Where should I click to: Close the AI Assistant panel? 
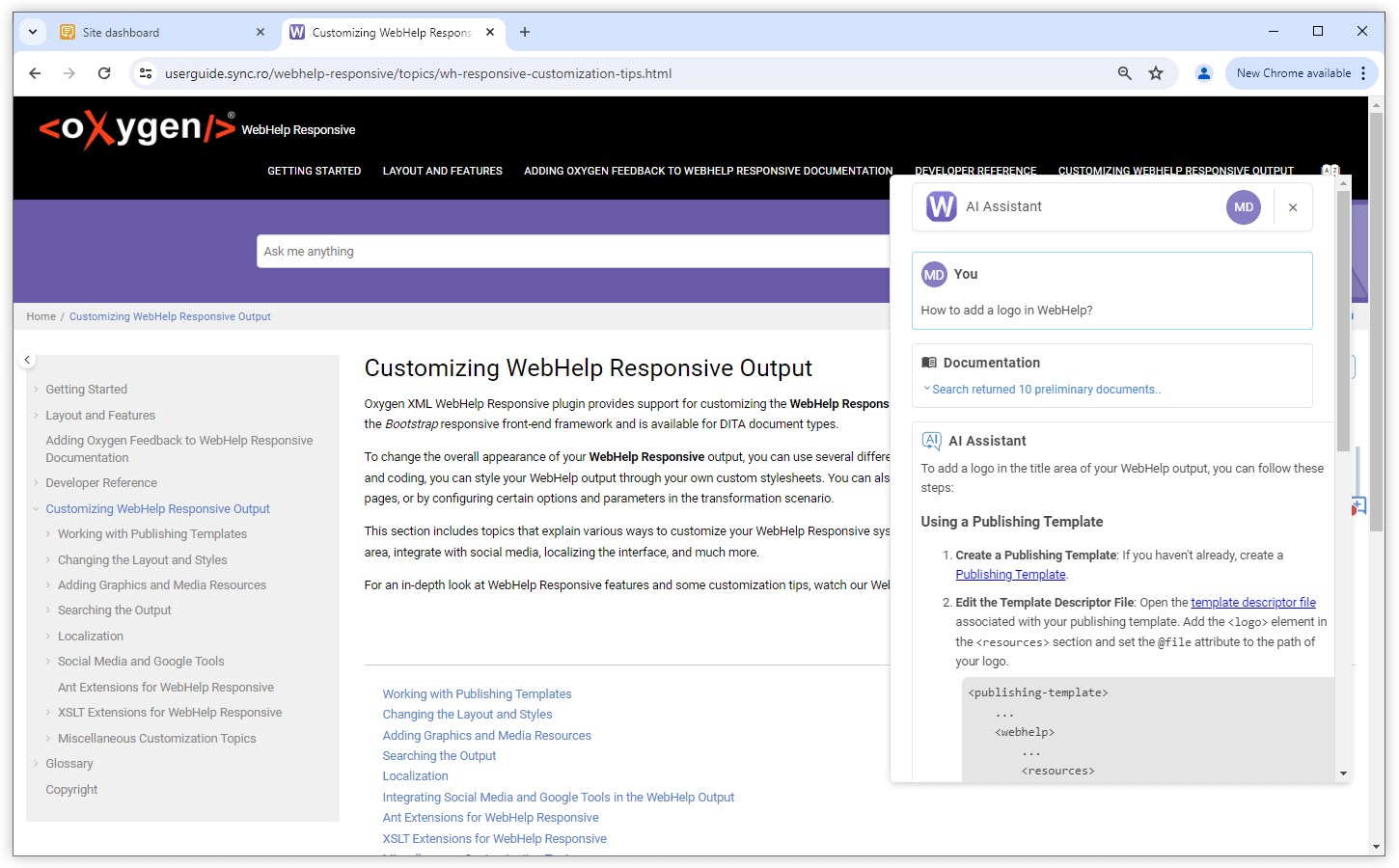click(x=1293, y=207)
